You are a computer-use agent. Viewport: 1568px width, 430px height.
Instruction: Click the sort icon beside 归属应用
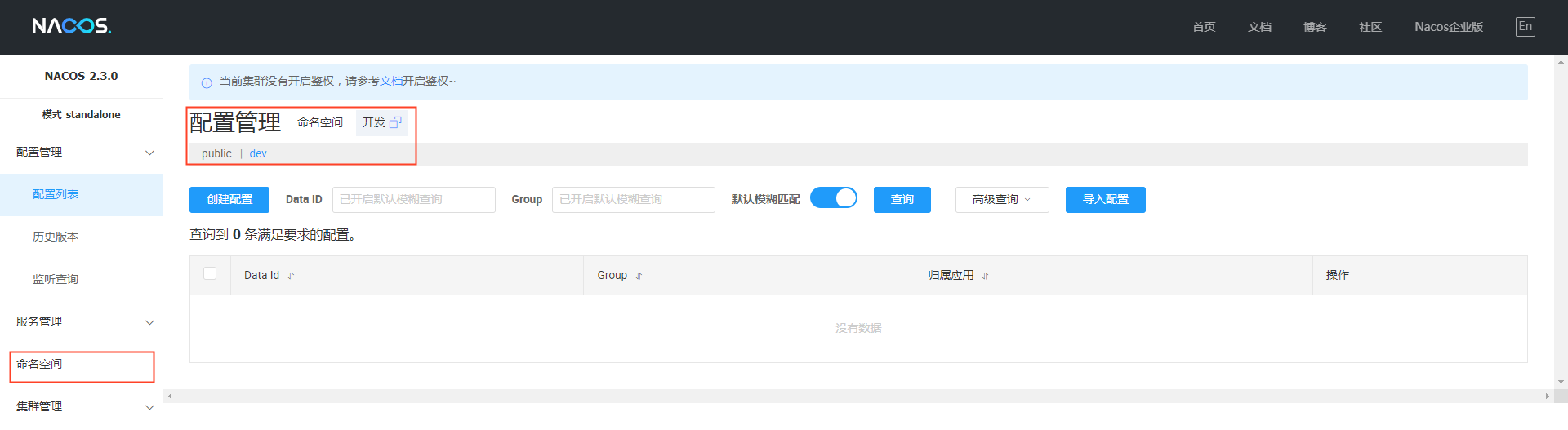coord(985,276)
